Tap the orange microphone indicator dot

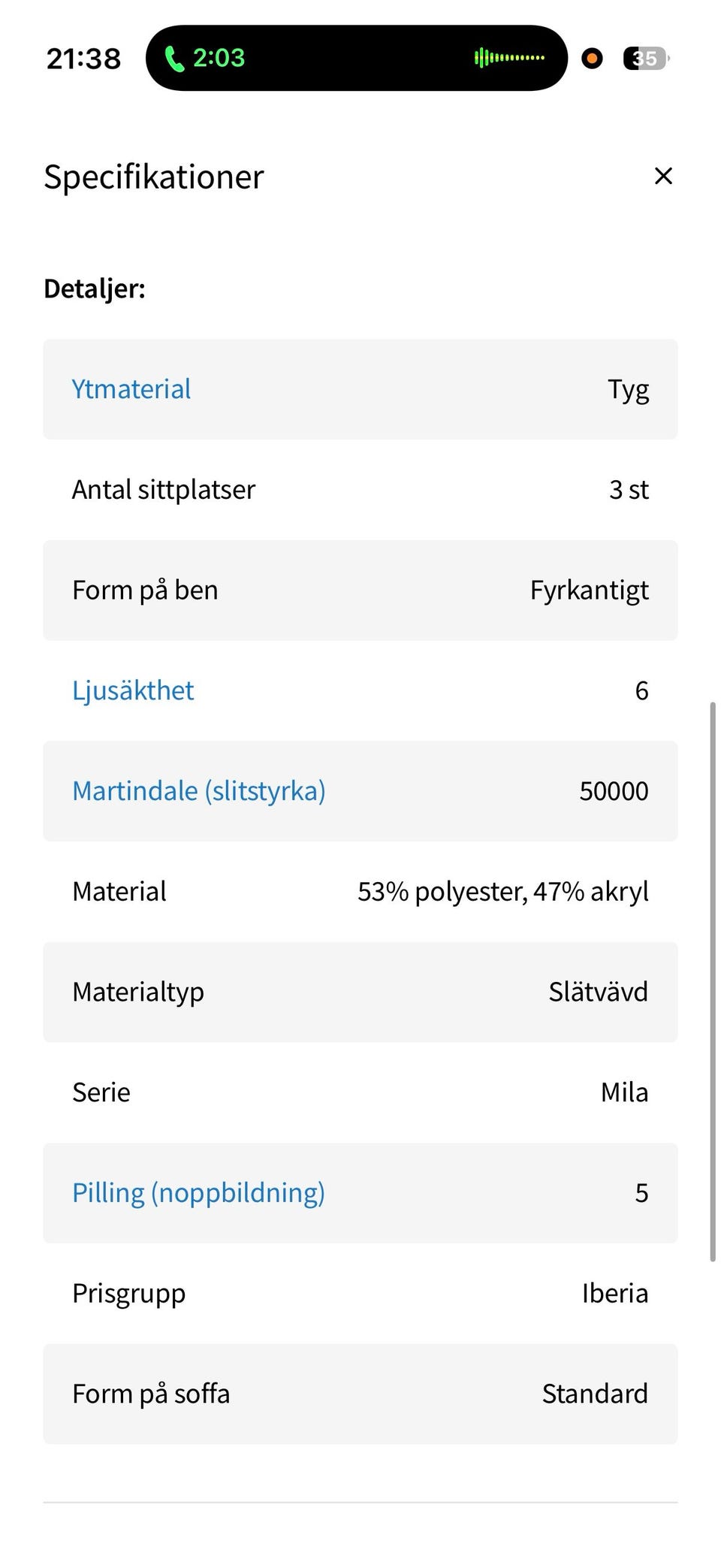[x=592, y=58]
